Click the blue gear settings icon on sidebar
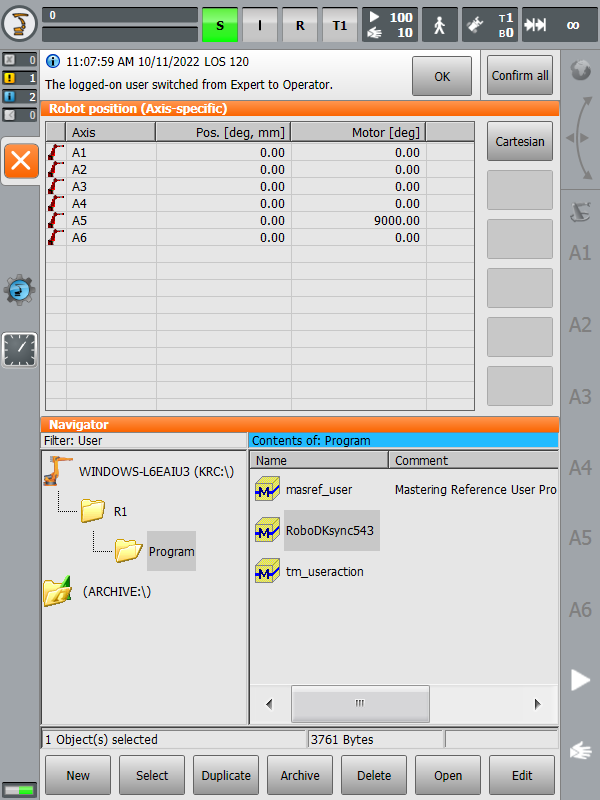 coord(20,290)
